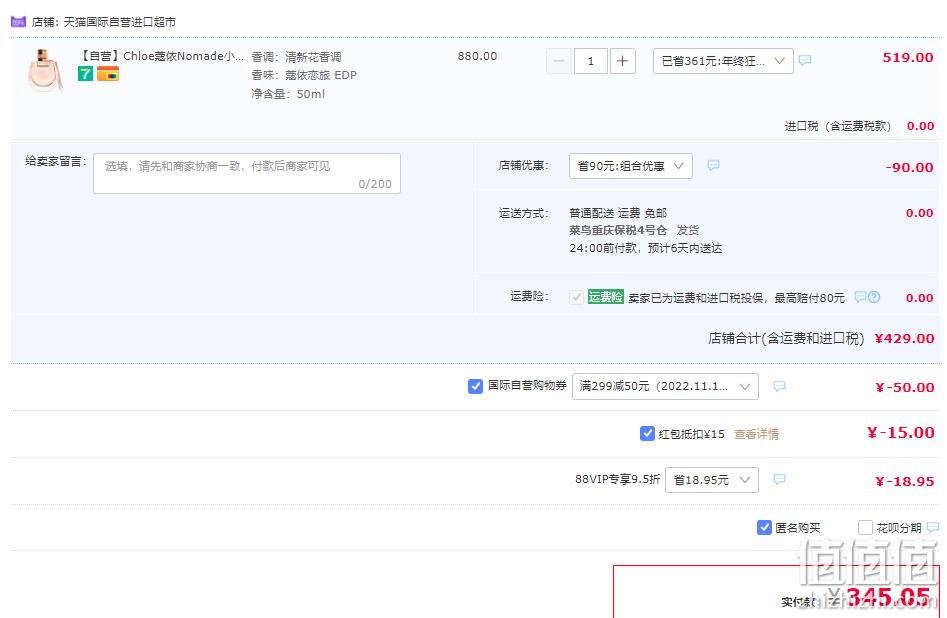The image size is (947, 618).
Task: Click the comment icon beside store discount
Action: (x=713, y=166)
